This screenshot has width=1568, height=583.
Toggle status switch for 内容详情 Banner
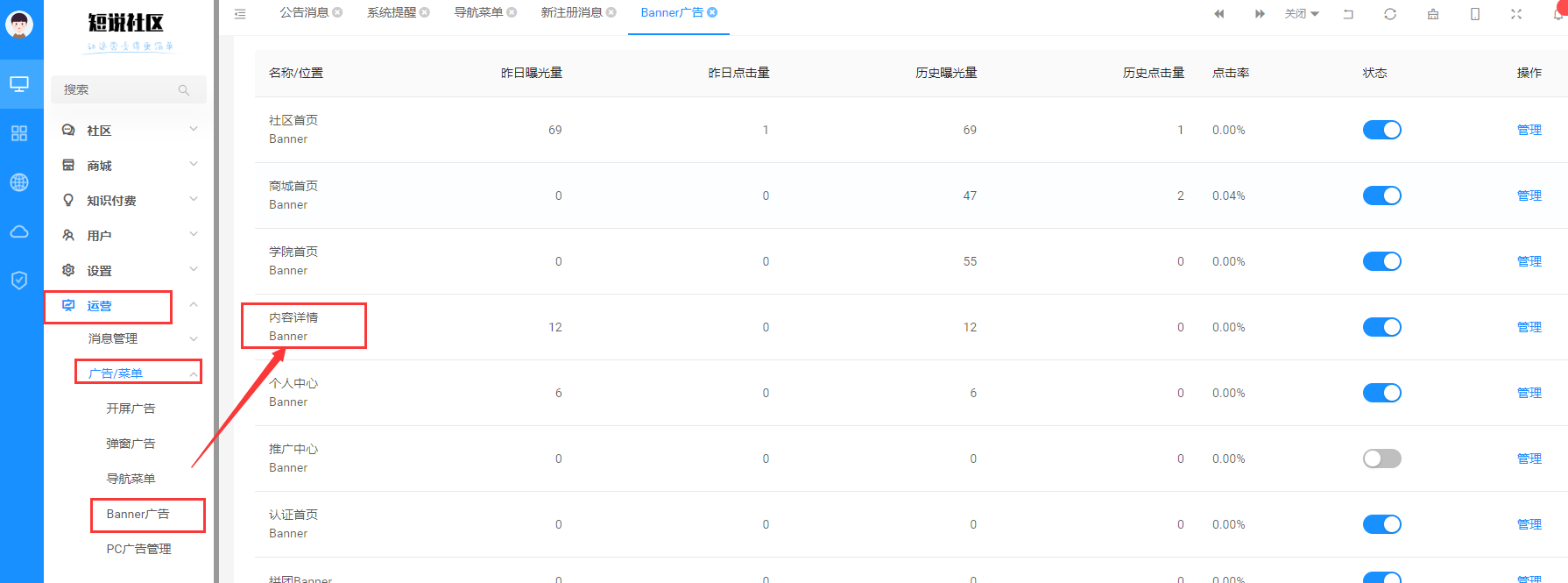pos(1381,327)
